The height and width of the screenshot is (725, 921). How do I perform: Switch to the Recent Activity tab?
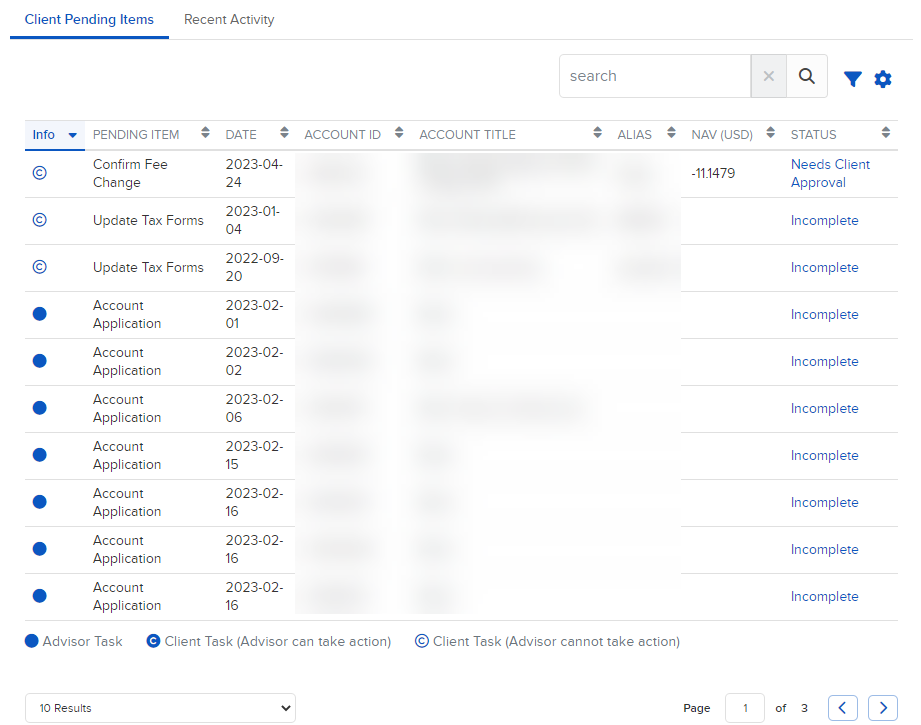coord(229,20)
